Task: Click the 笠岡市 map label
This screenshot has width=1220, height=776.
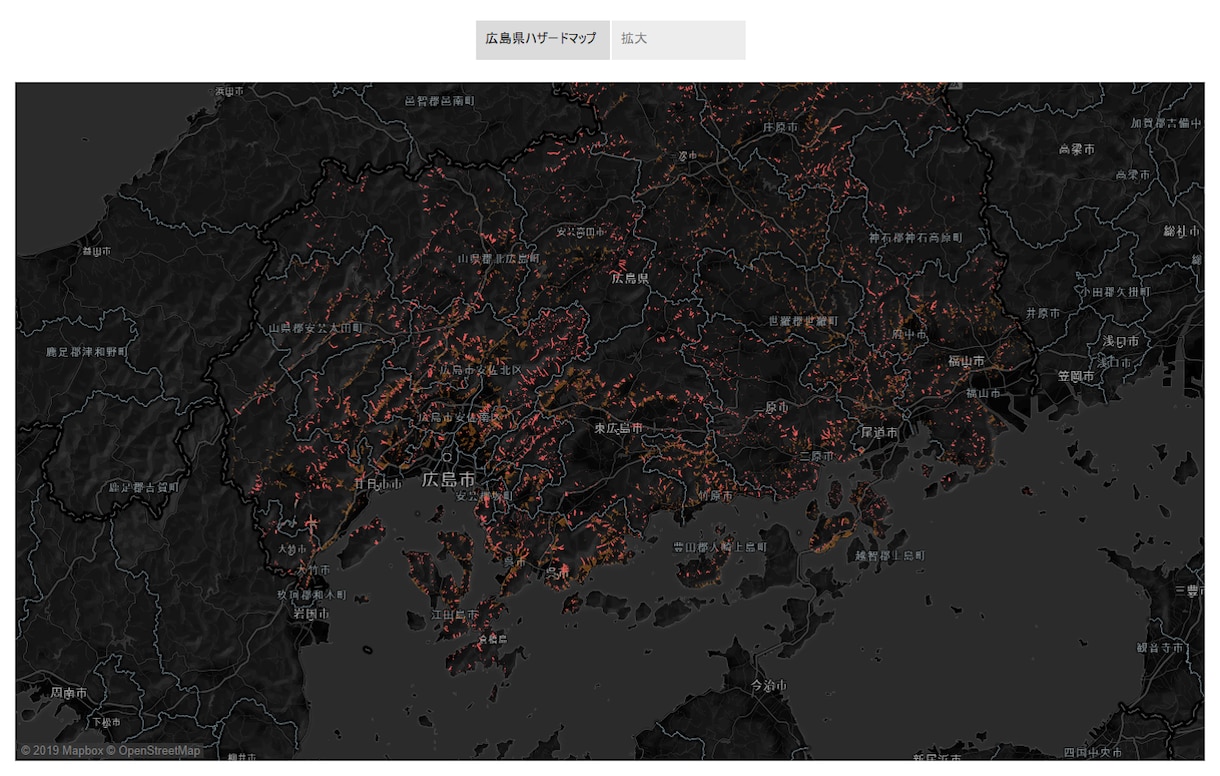Action: click(x=1076, y=377)
